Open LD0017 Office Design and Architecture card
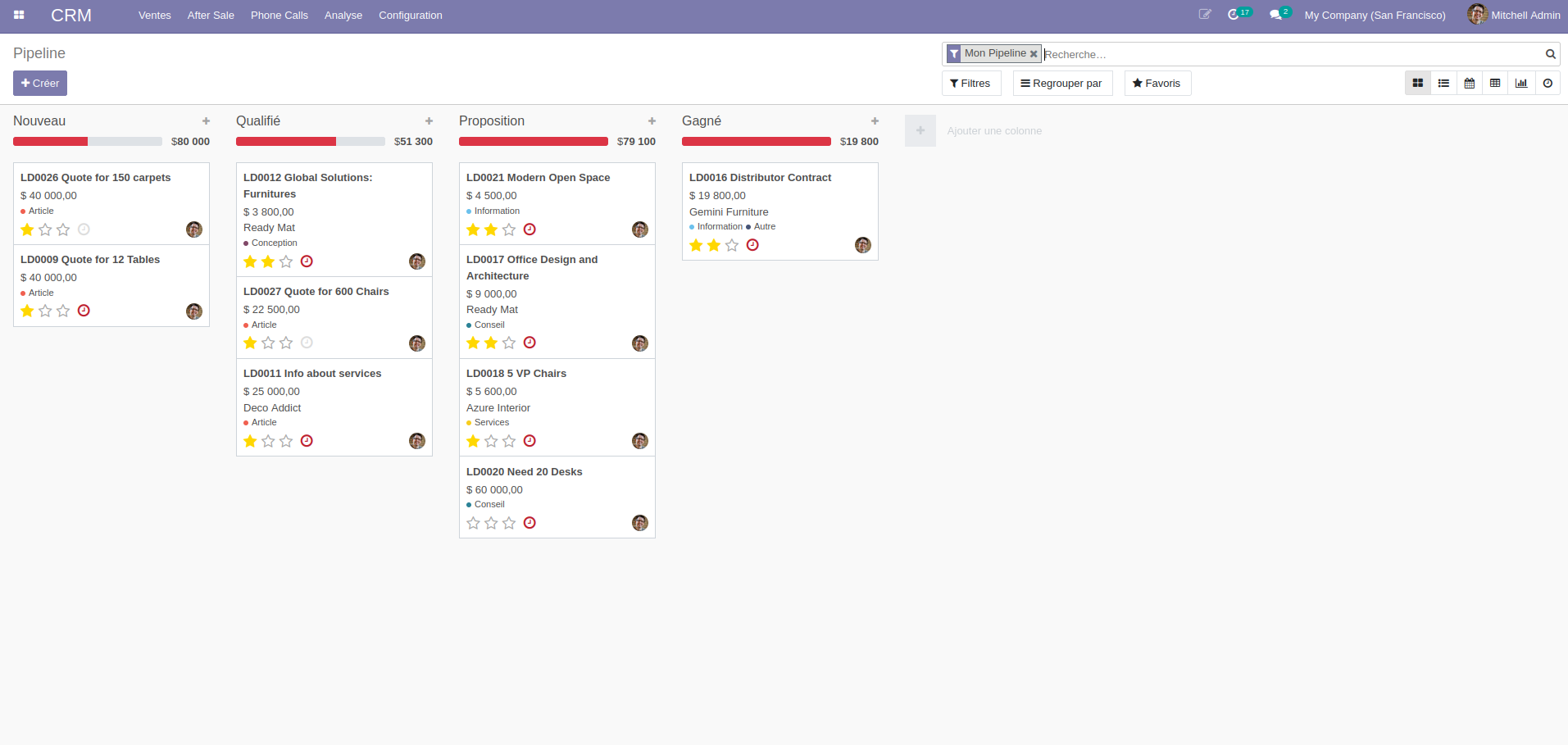This screenshot has height=745, width=1568. click(x=557, y=302)
